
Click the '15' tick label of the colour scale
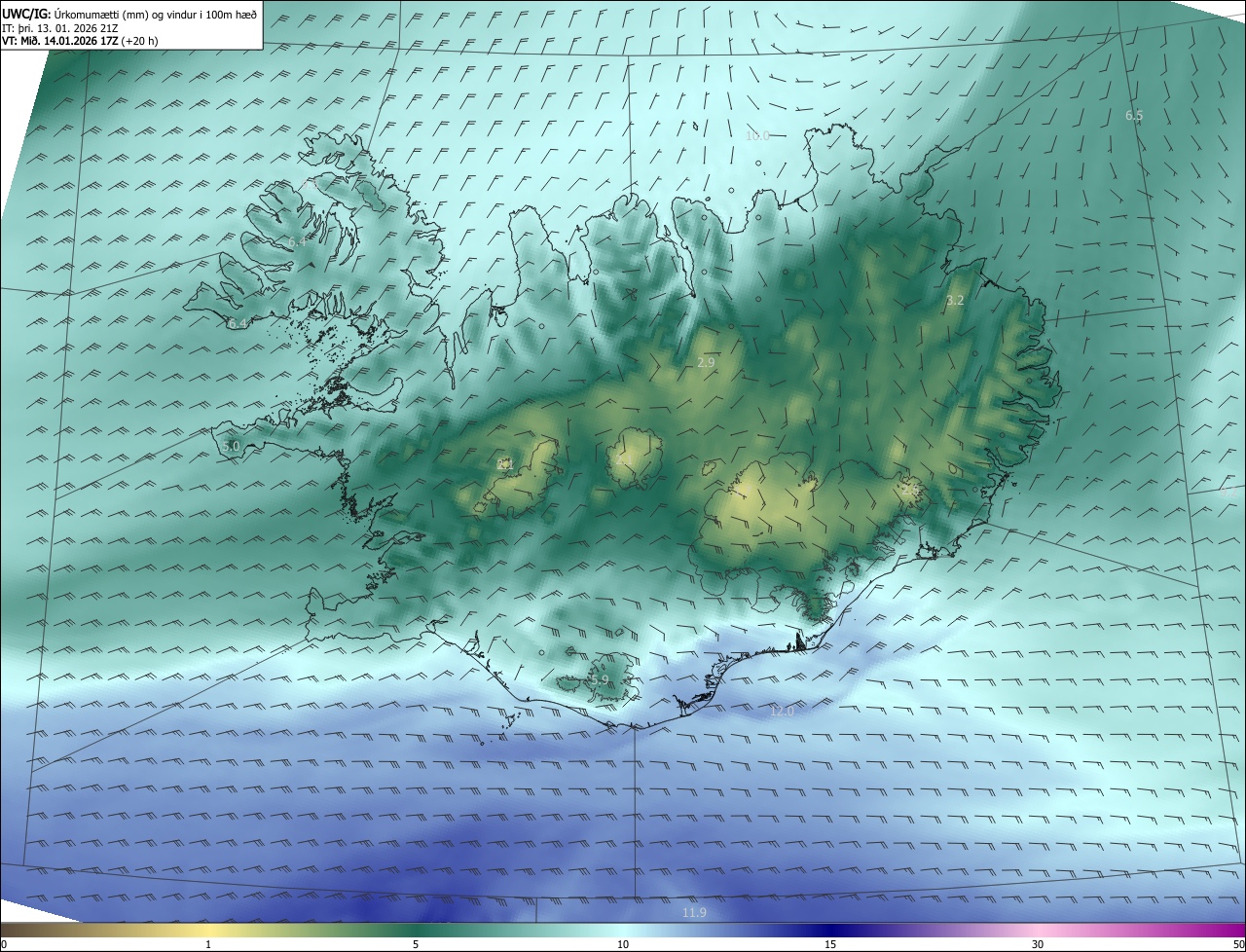830,944
